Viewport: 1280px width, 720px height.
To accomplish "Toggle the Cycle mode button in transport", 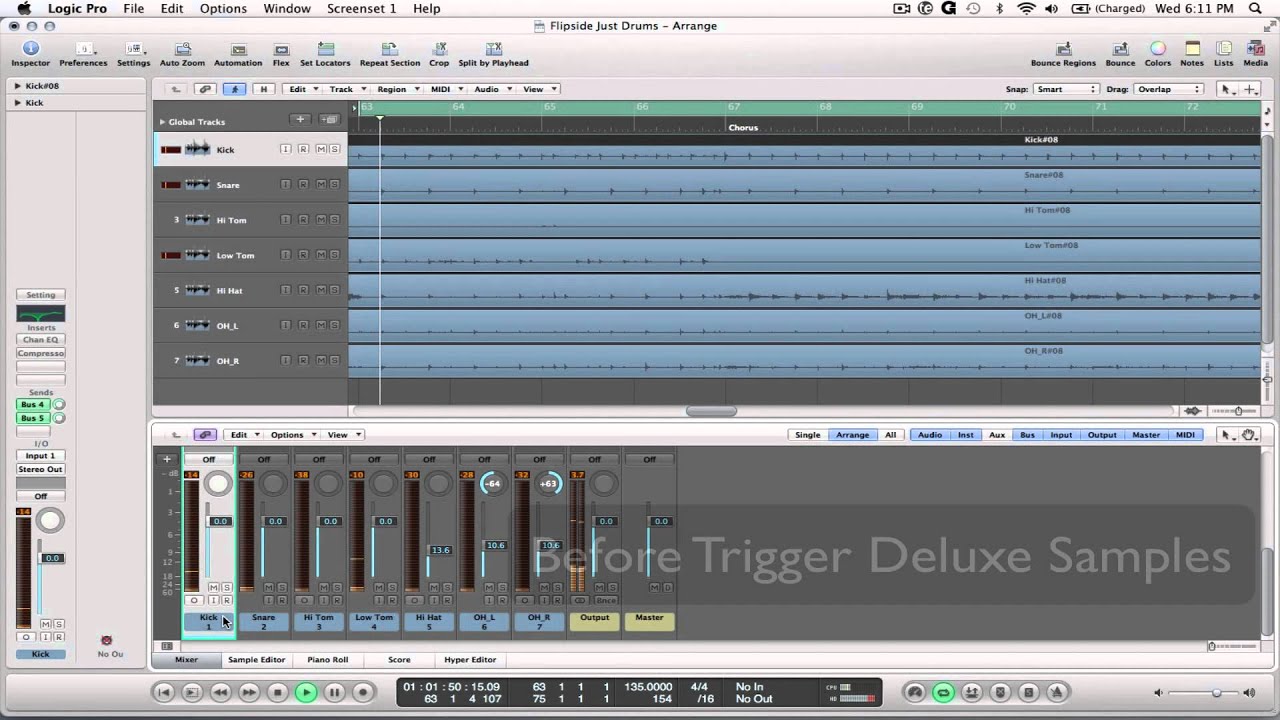I will 943,692.
